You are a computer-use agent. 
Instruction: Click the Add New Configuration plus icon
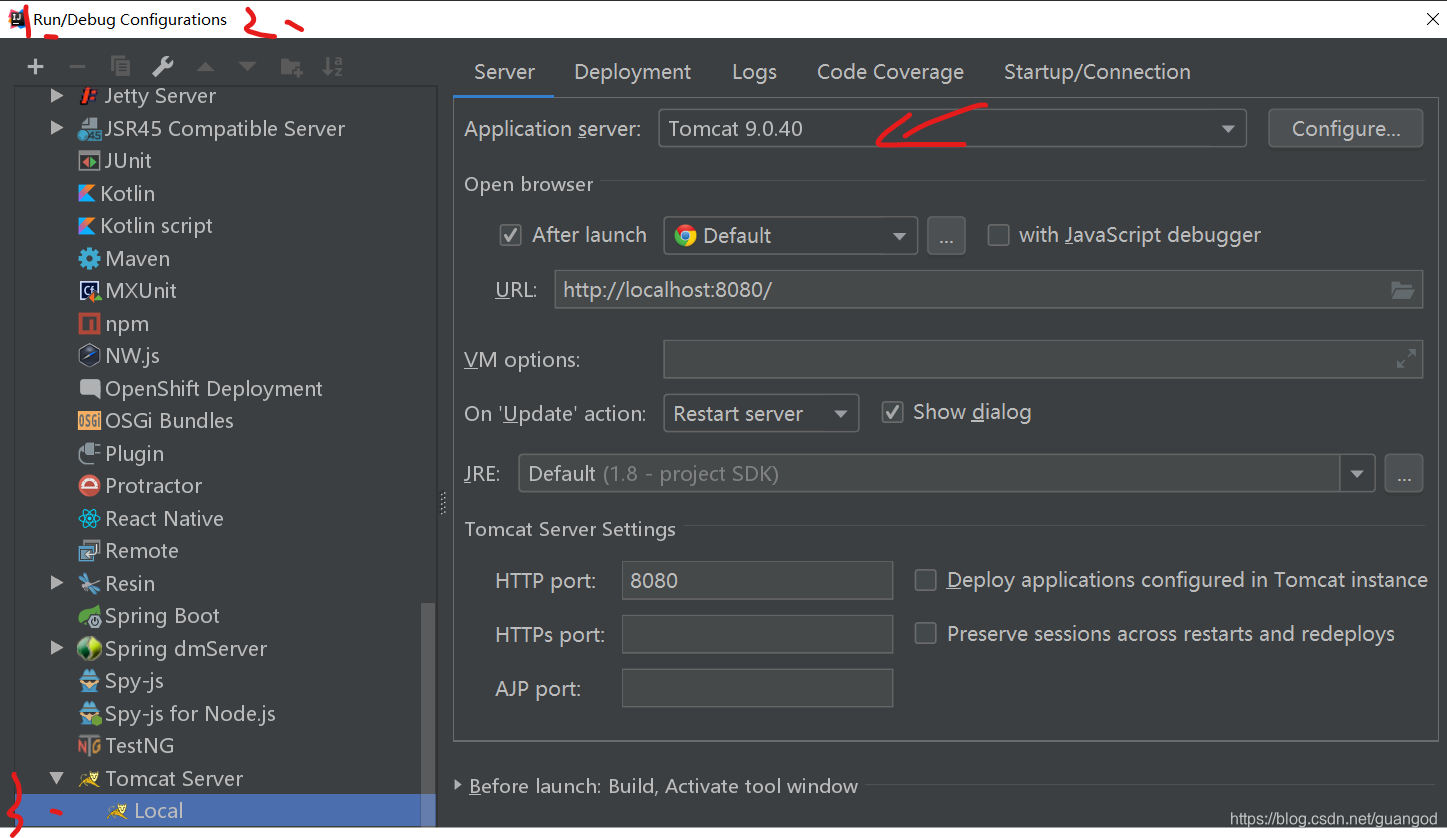coord(36,67)
